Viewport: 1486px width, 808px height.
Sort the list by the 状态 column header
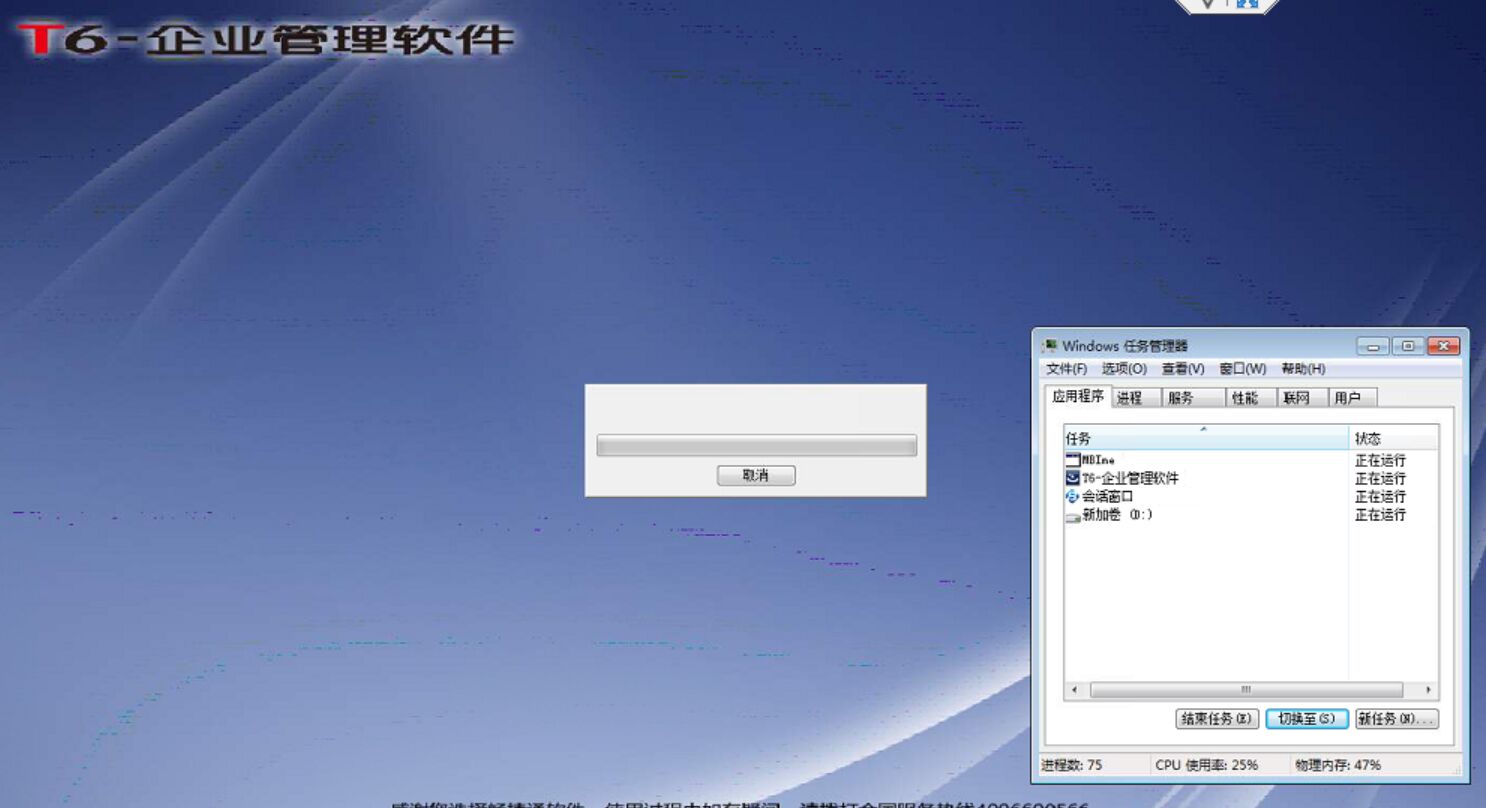1394,438
